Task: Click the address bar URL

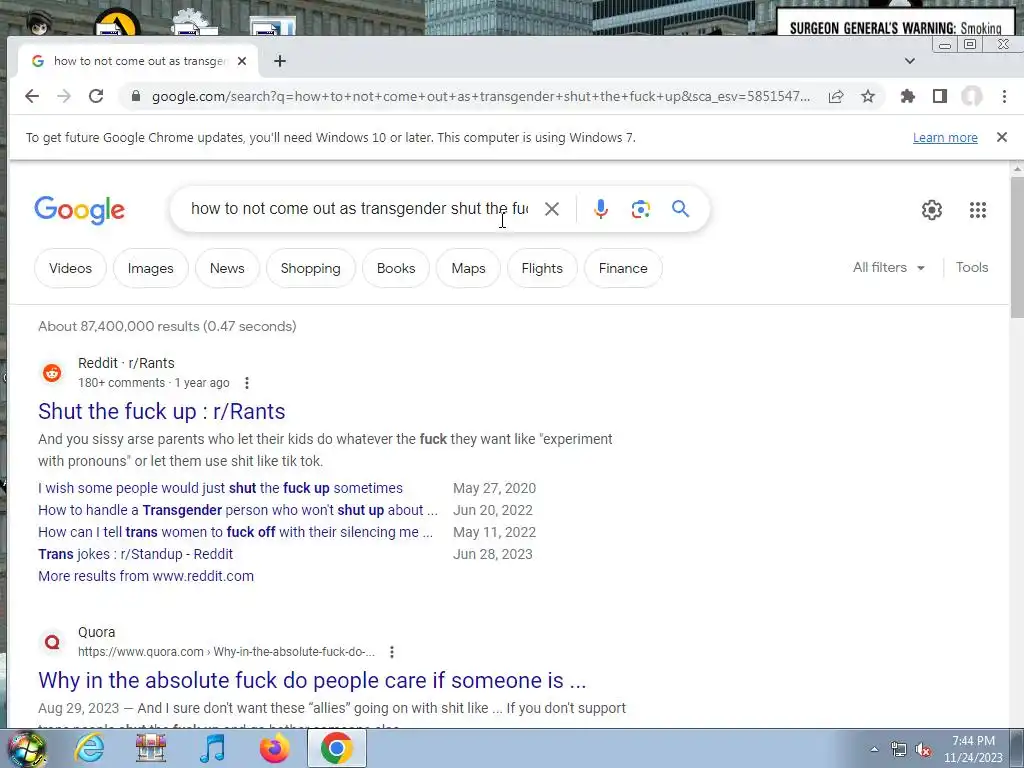Action: 481,97
